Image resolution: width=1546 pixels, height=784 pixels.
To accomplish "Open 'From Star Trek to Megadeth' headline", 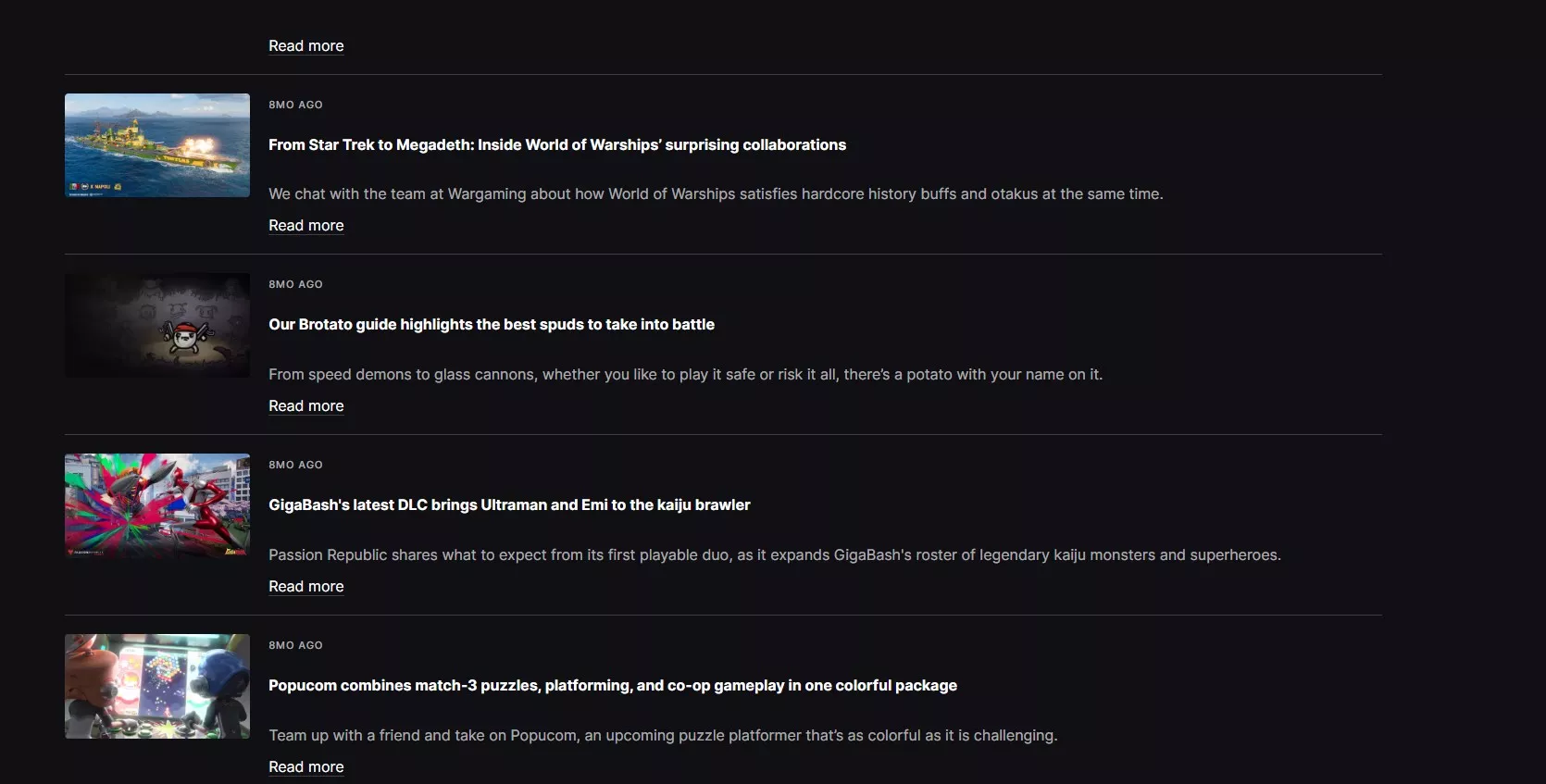I will 556,145.
